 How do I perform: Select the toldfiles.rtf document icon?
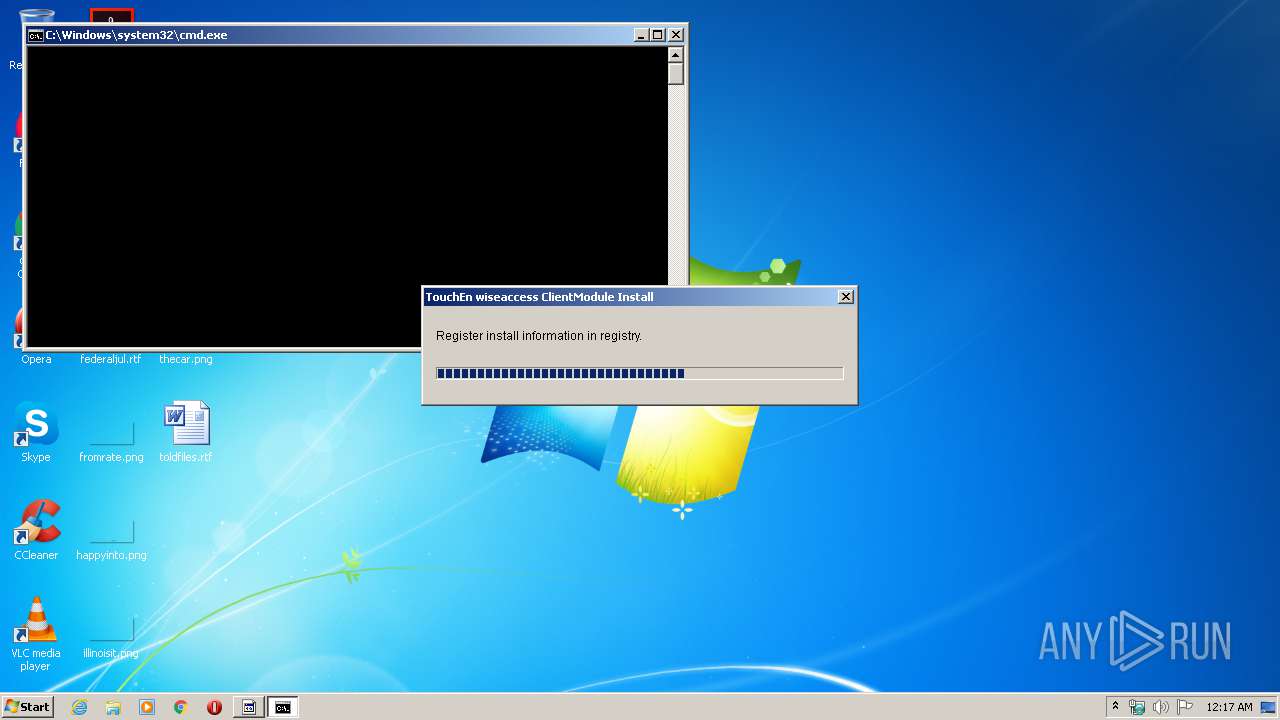pyautogui.click(x=186, y=433)
